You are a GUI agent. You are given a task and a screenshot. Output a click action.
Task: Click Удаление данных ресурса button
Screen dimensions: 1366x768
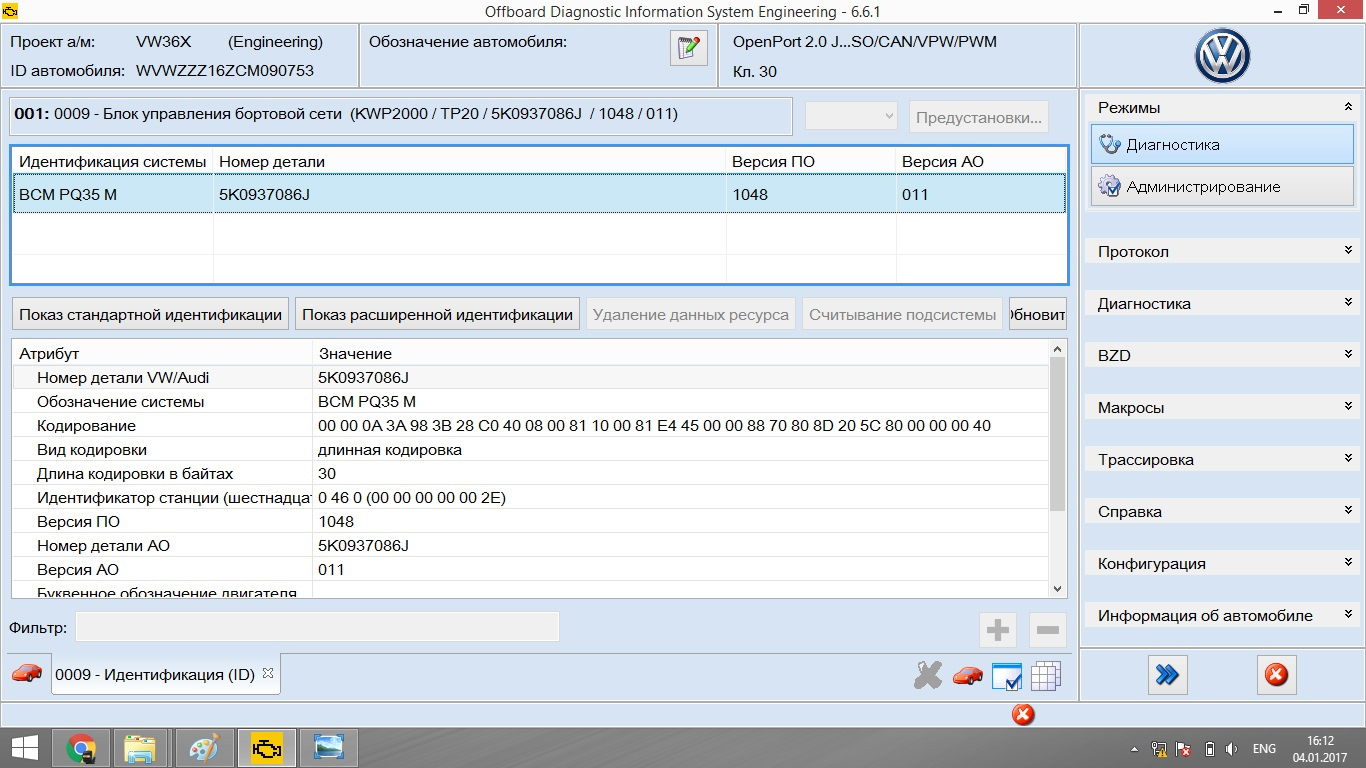pyautogui.click(x=690, y=314)
